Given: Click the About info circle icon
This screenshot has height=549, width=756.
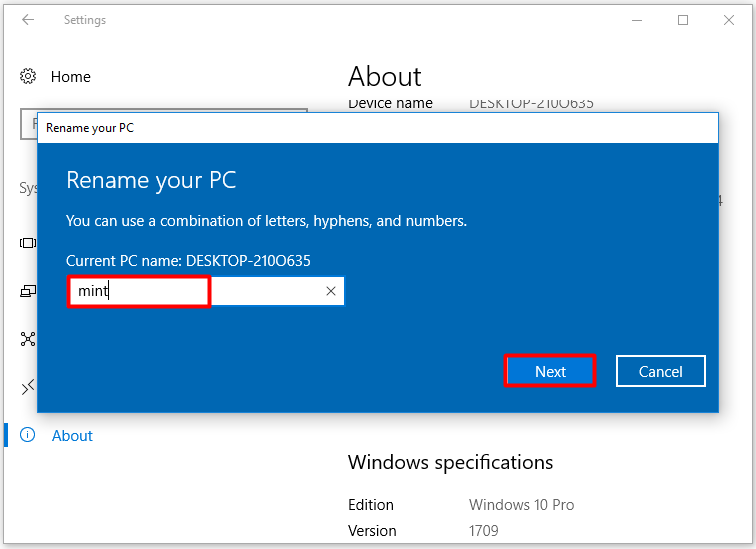Looking at the screenshot, I should (27, 435).
